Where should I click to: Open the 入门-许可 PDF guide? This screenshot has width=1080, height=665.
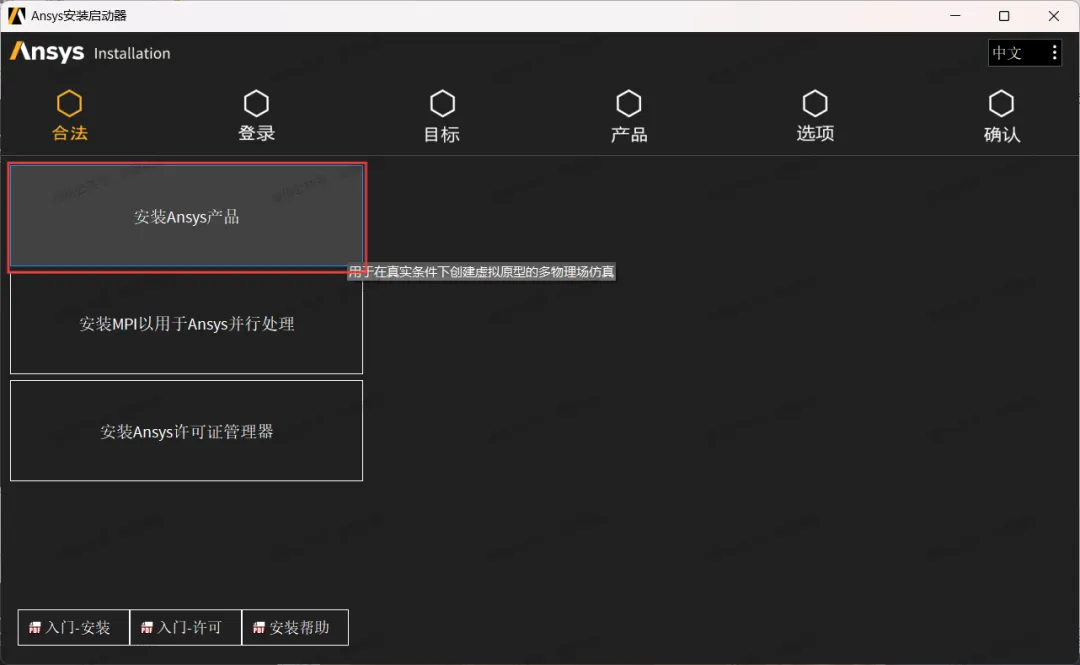[185, 627]
